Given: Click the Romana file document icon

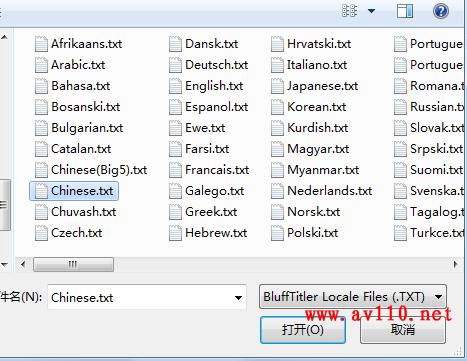Looking at the screenshot, I should tap(400, 86).
